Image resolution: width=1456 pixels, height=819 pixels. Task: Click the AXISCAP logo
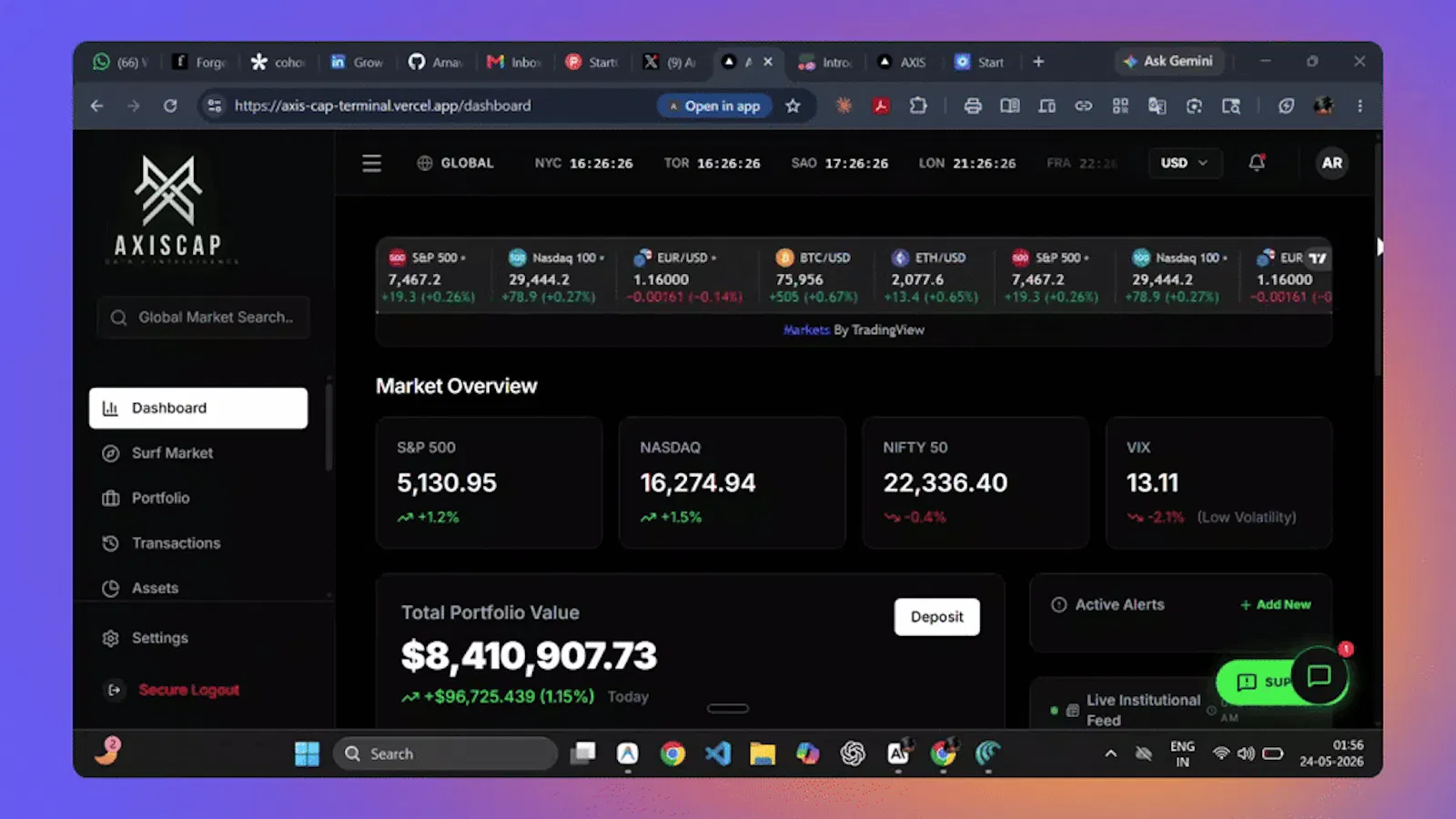pos(168,208)
